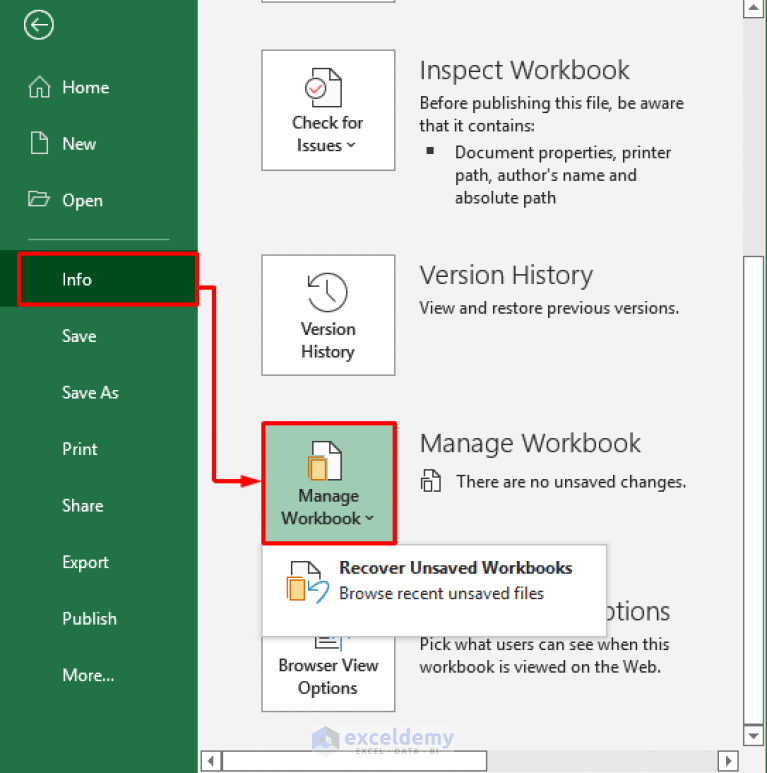Click 'View and restore previous versions.' text
This screenshot has width=767, height=773.
click(x=549, y=308)
